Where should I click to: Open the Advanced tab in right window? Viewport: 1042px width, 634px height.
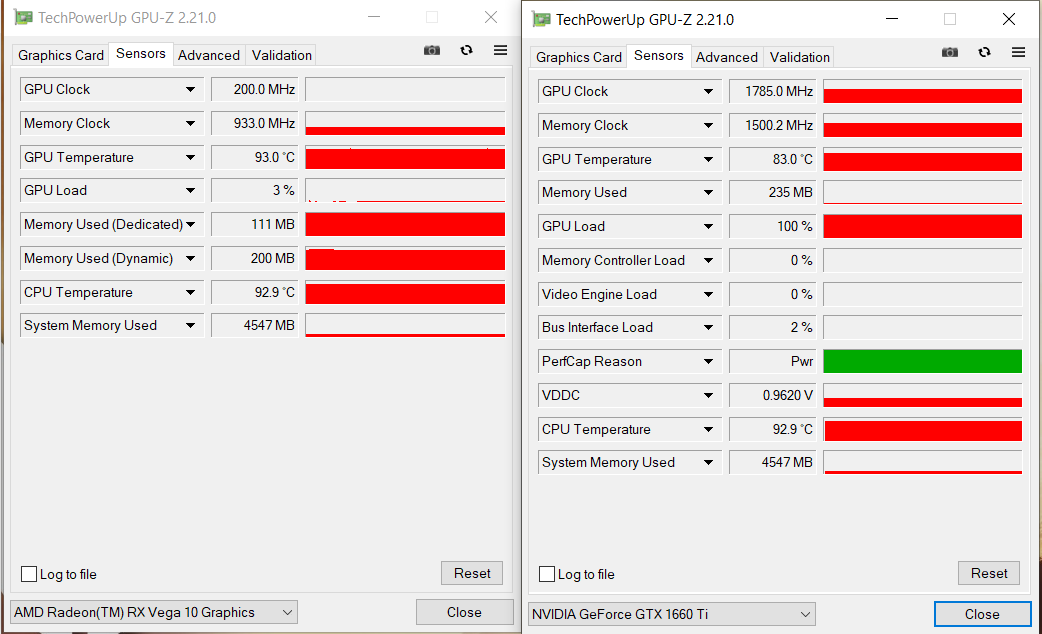(727, 57)
